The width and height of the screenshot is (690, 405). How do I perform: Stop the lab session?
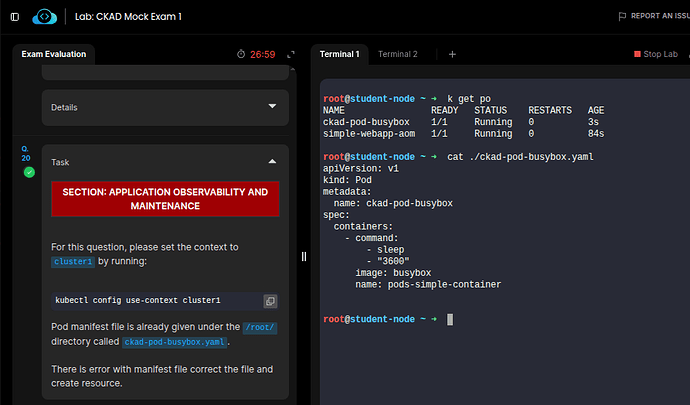(x=656, y=54)
